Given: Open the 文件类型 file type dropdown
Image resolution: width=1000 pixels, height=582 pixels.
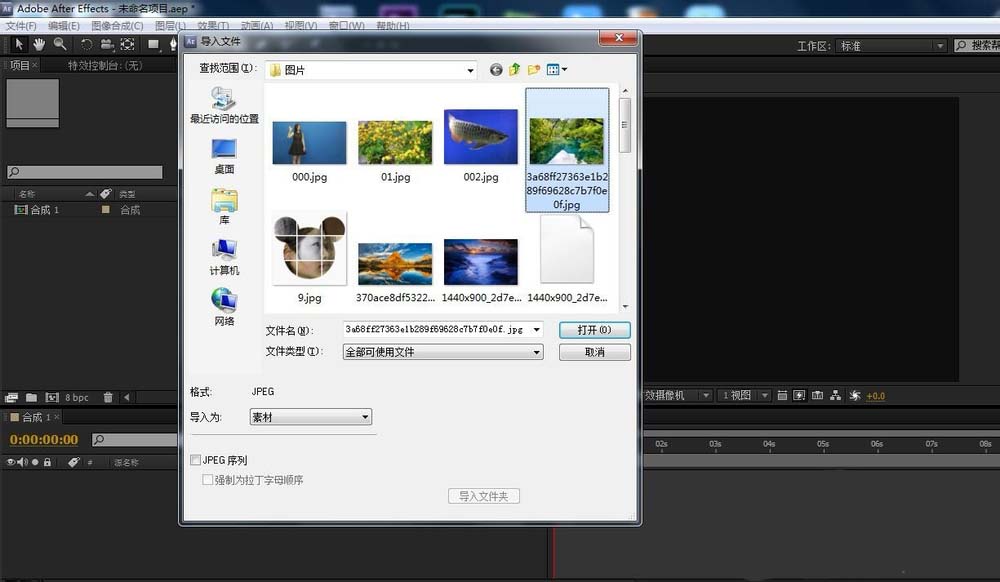Looking at the screenshot, I should tap(443, 352).
